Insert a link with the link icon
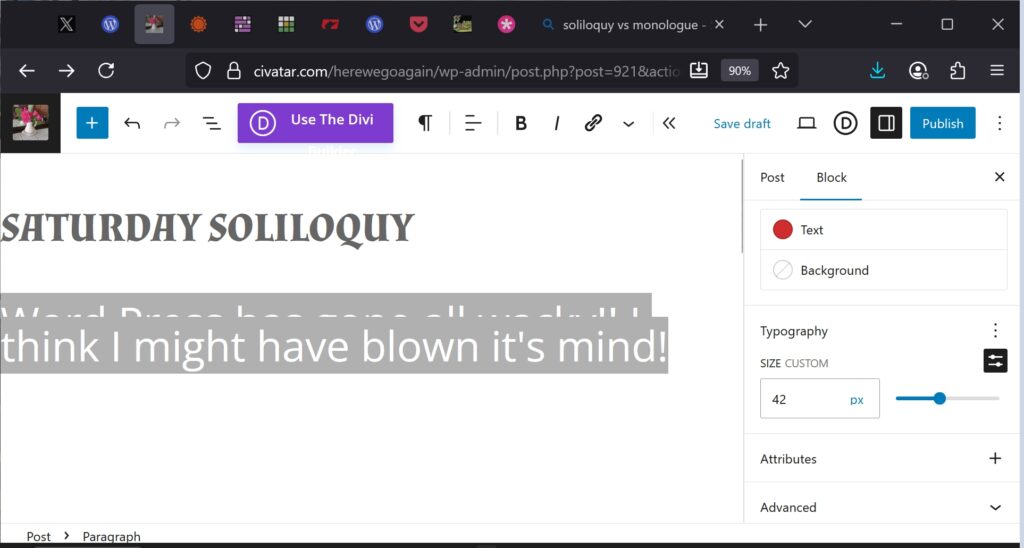The height and width of the screenshot is (548, 1024). (x=593, y=123)
